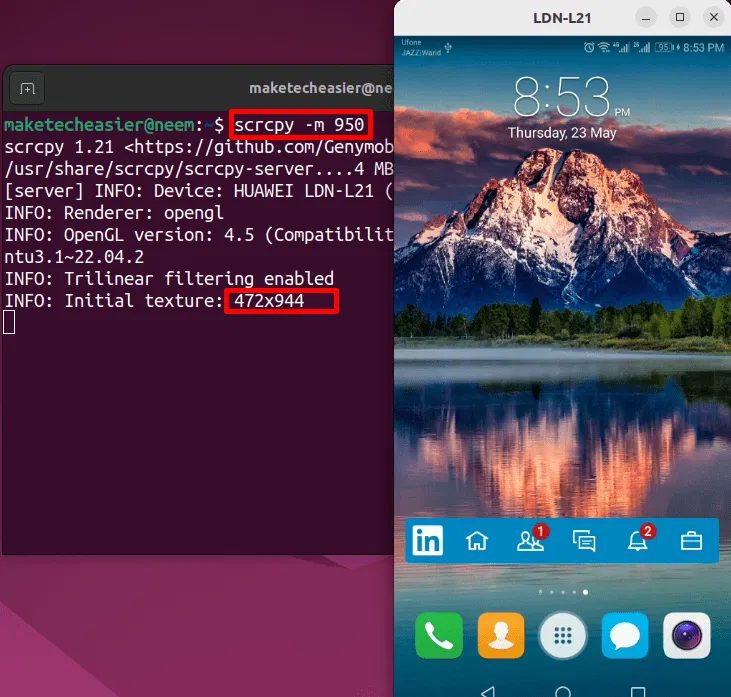The width and height of the screenshot is (731, 697).
Task: Open LinkedIn messaging icon in the widget
Action: click(x=584, y=541)
